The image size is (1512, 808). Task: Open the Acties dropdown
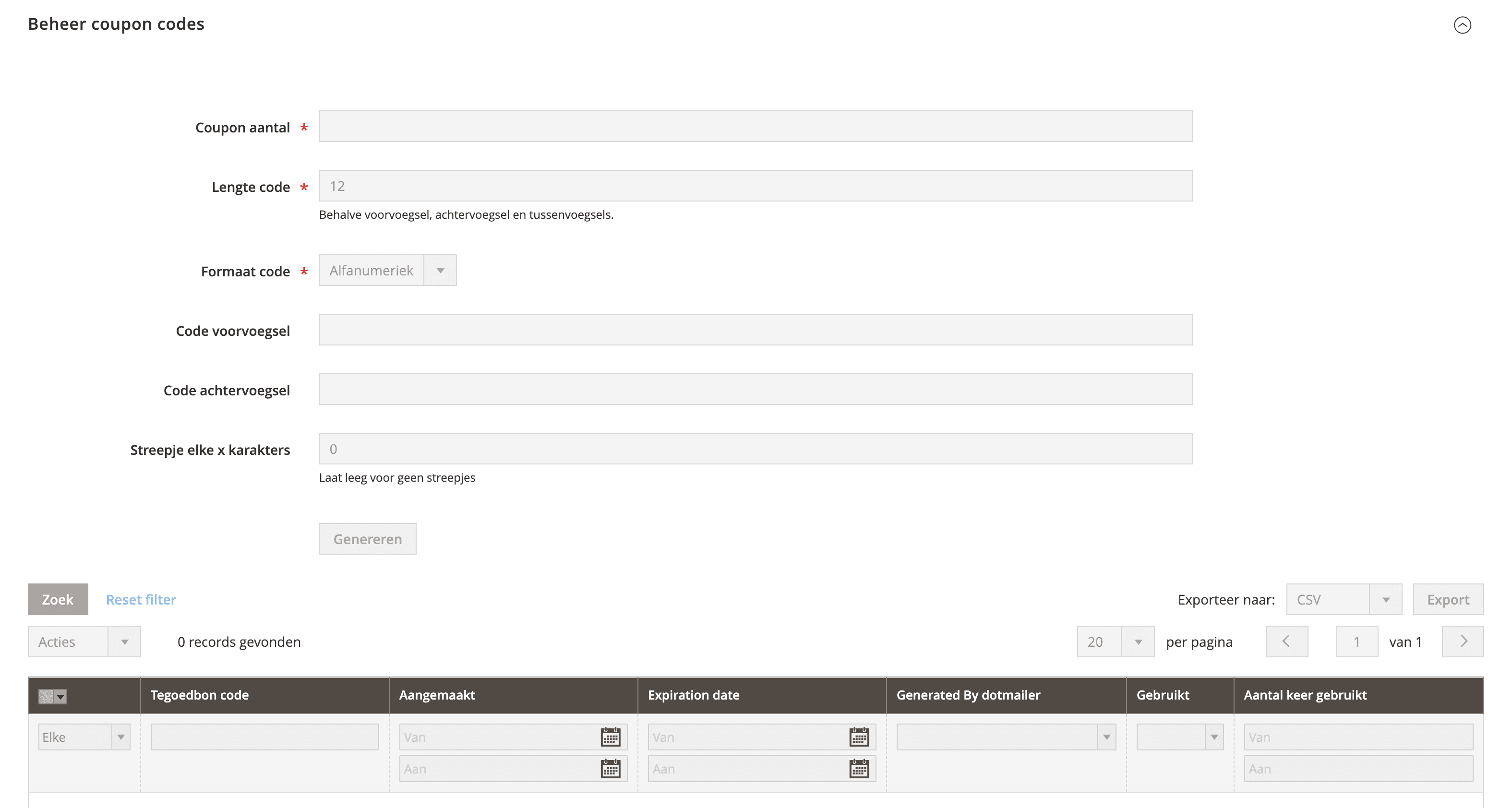click(x=84, y=642)
